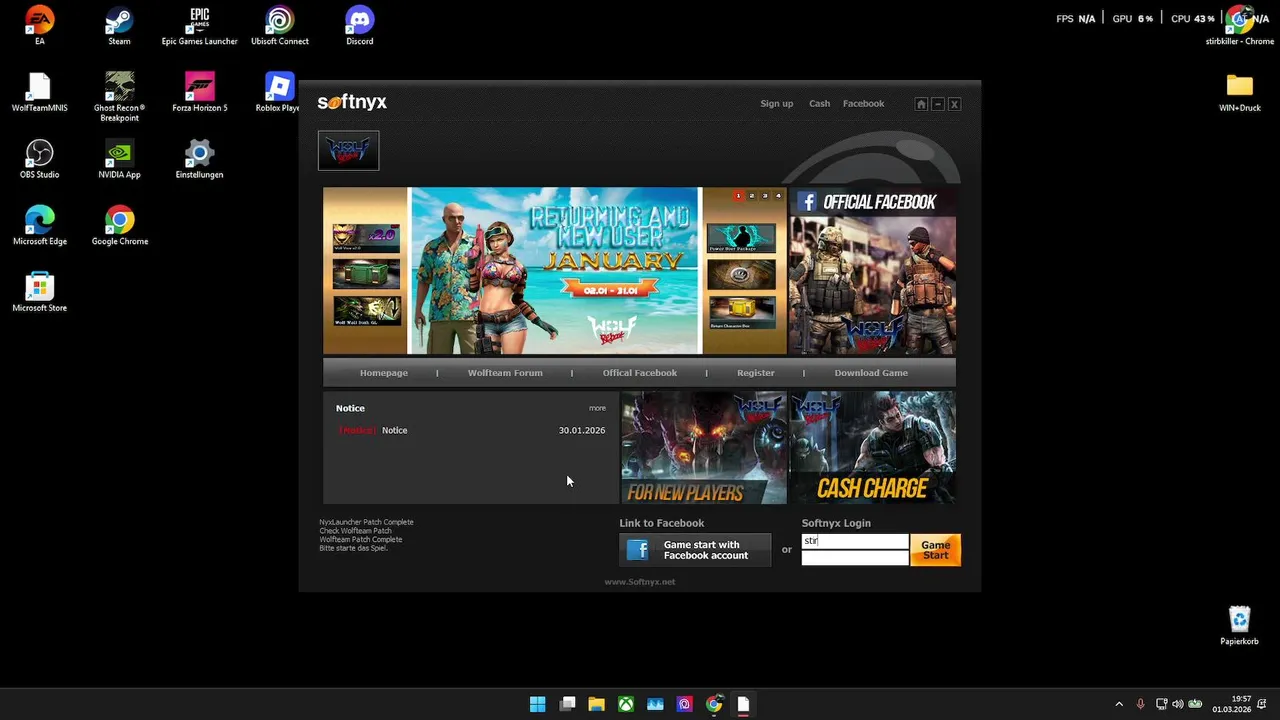This screenshot has width=1280, height=720.
Task: Click the microphone tray icon
Action: pyautogui.click(x=1140, y=704)
